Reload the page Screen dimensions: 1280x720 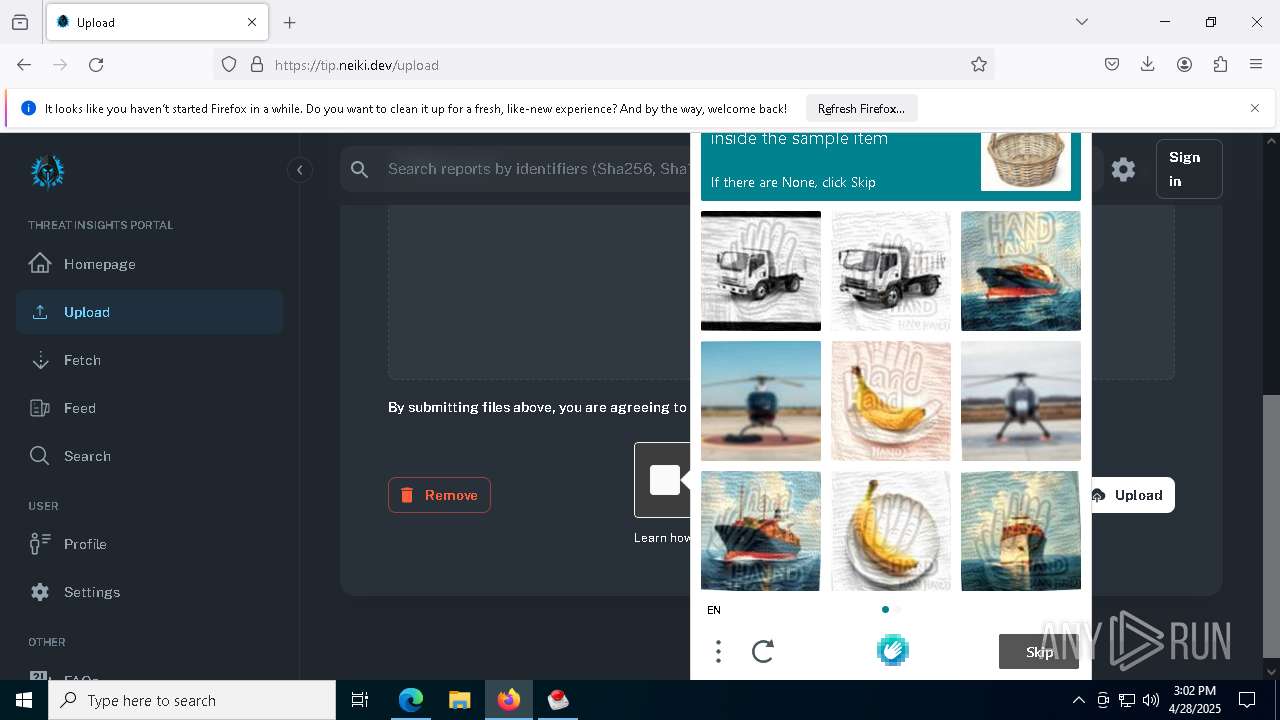tap(96, 64)
